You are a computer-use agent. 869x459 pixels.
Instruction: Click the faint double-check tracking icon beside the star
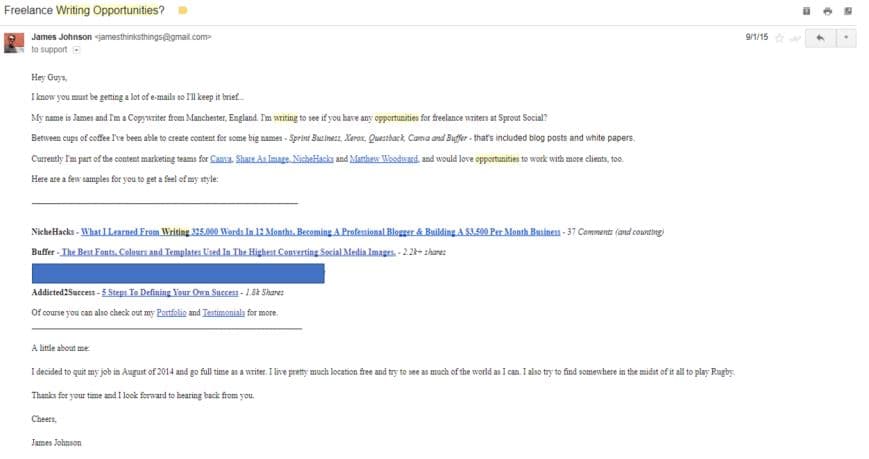[x=795, y=38]
